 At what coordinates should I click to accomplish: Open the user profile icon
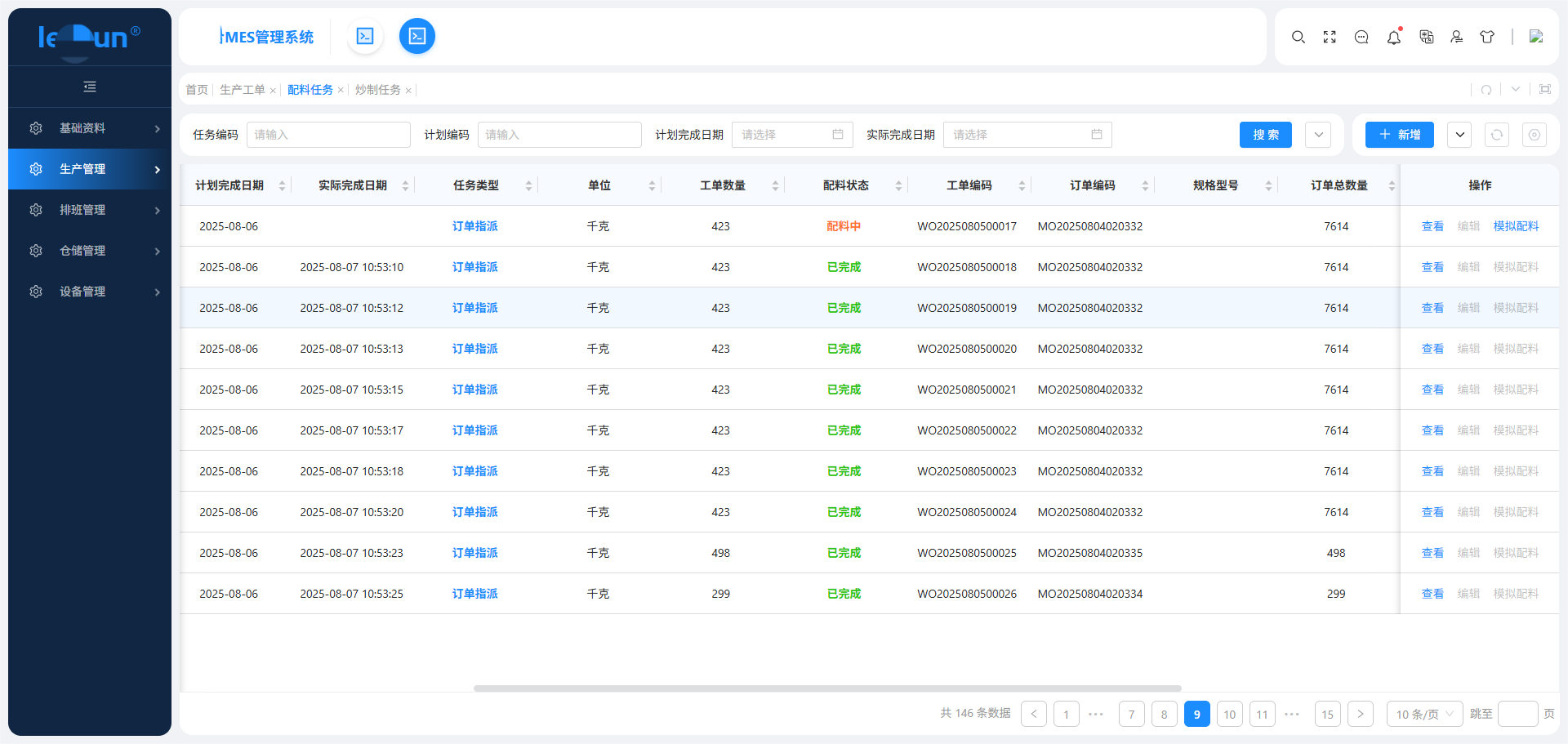click(x=1457, y=37)
